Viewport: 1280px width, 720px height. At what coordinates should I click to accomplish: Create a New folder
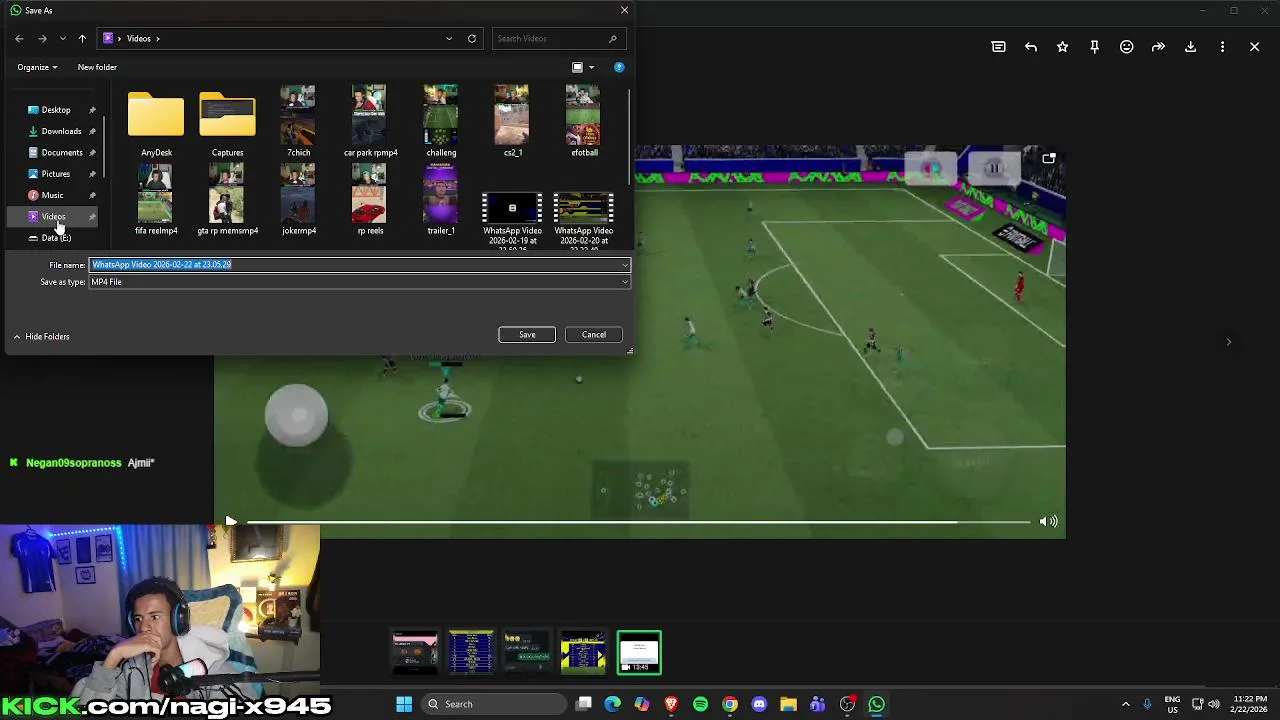[97, 67]
